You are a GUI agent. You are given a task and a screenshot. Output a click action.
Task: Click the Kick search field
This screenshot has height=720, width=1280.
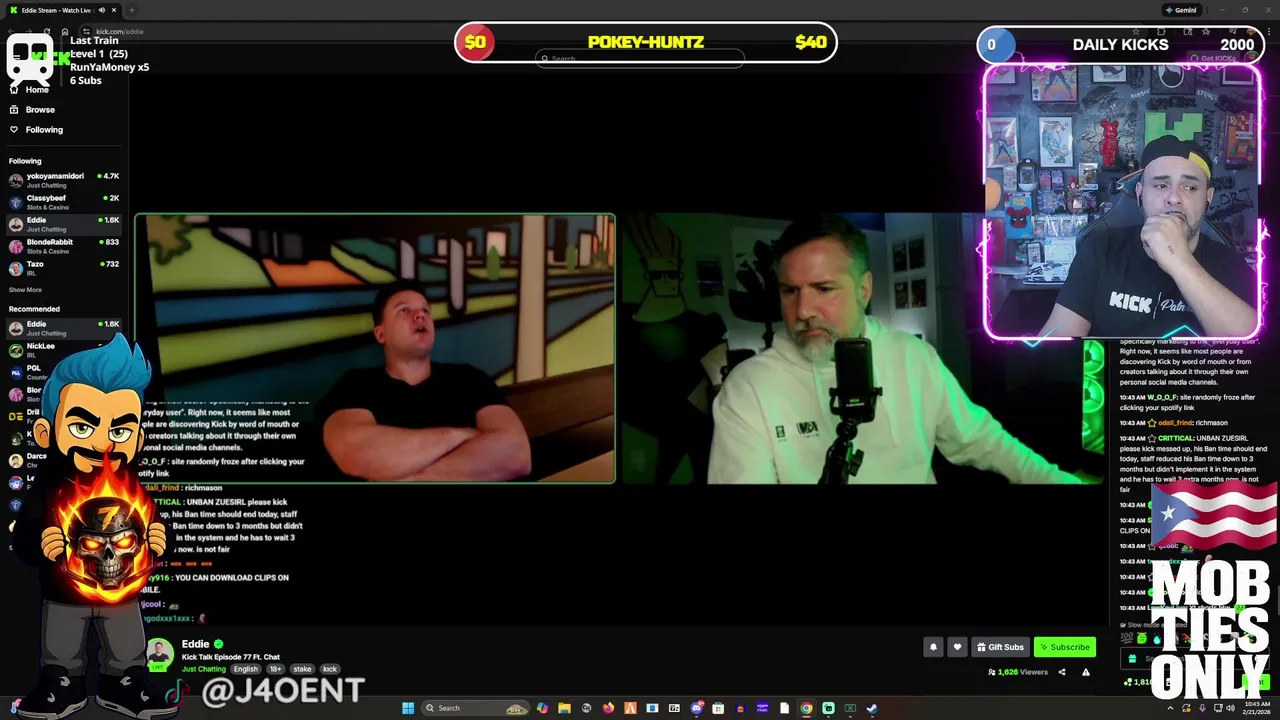(x=640, y=59)
